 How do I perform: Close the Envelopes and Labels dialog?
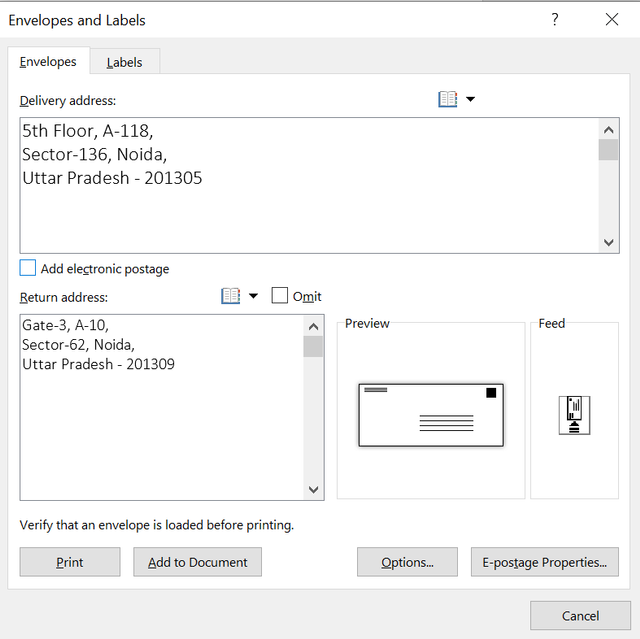tap(611, 20)
